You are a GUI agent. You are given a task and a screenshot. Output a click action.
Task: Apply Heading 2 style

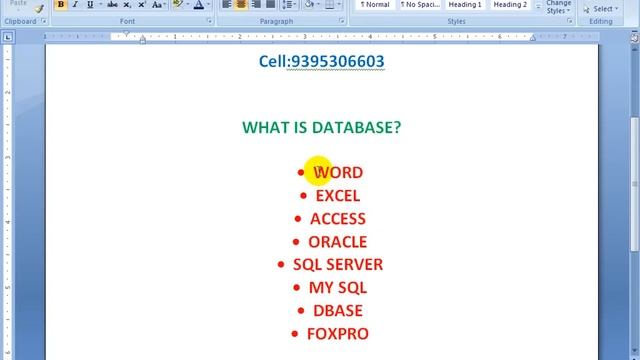(510, 4)
